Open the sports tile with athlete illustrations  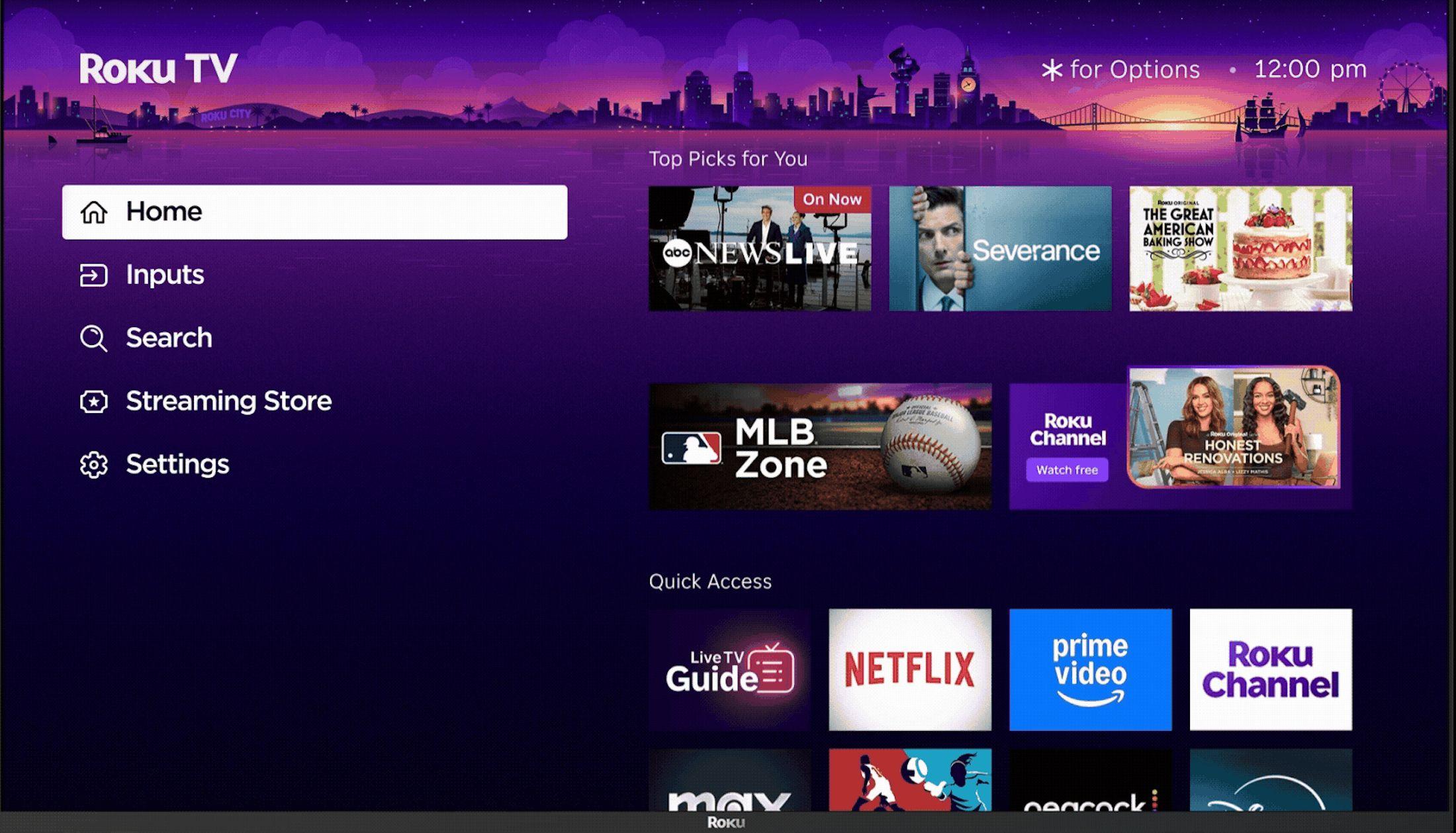point(910,780)
